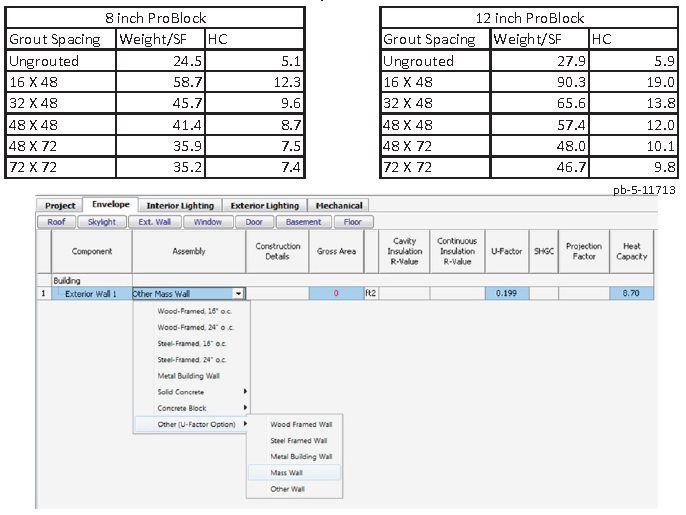Click the Building tree row
Screen dimensions: 686x515
67,280
